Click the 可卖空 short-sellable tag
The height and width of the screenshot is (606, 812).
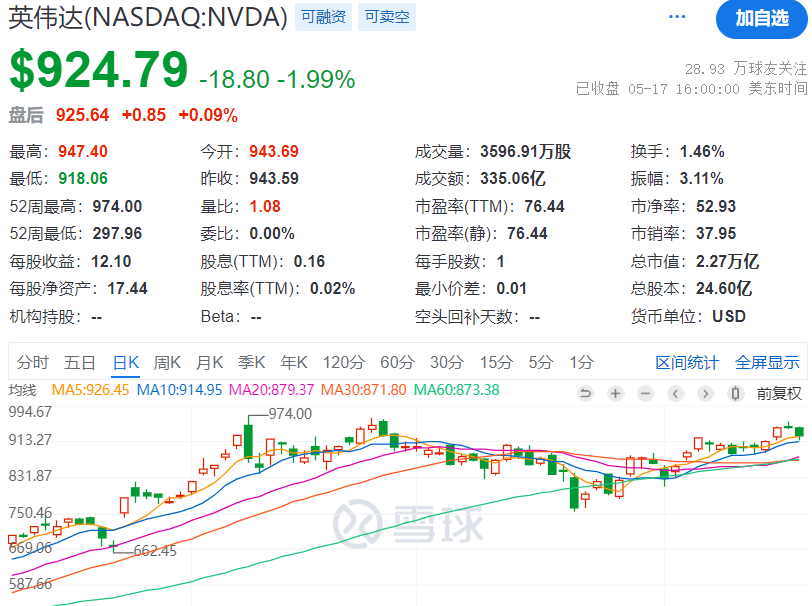(385, 17)
